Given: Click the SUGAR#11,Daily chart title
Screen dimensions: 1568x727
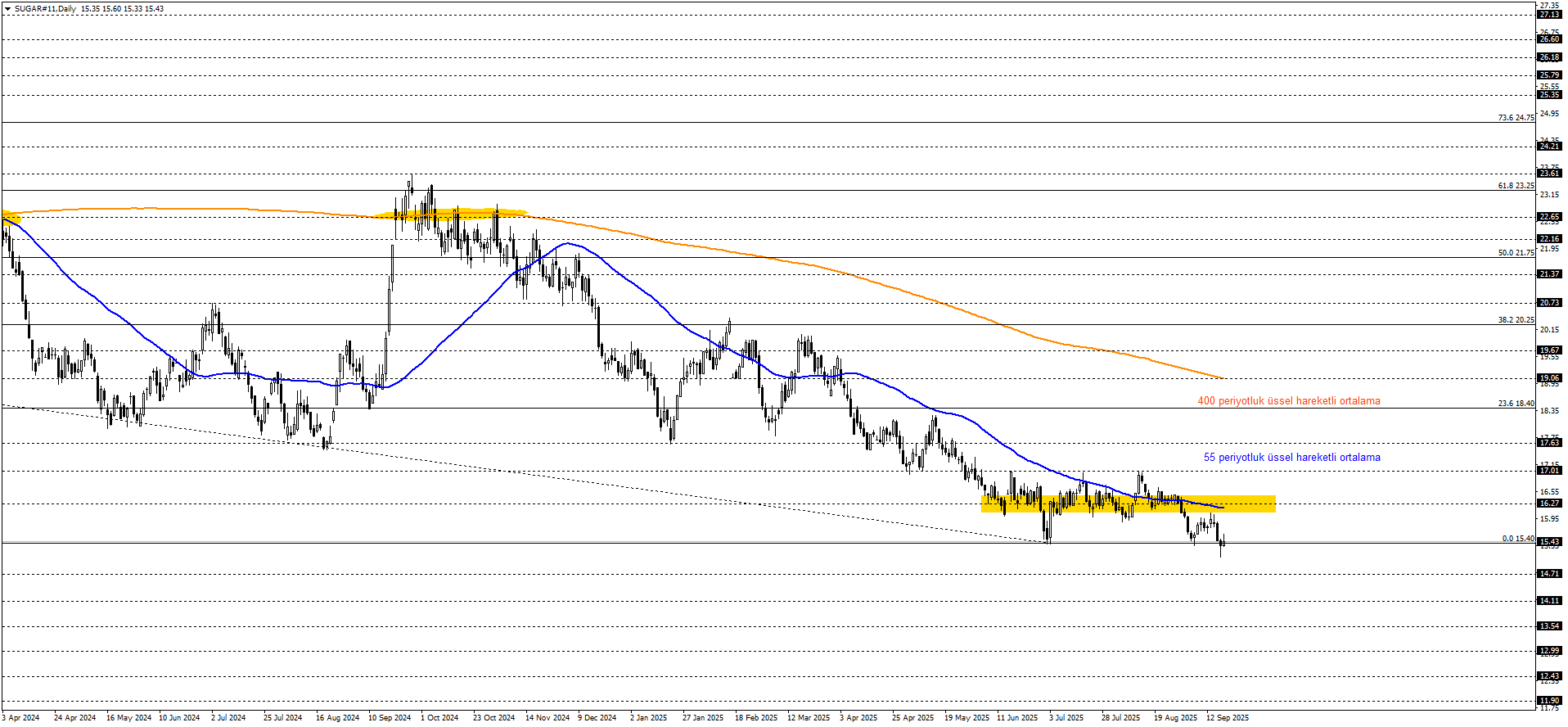Looking at the screenshot, I should point(46,9).
